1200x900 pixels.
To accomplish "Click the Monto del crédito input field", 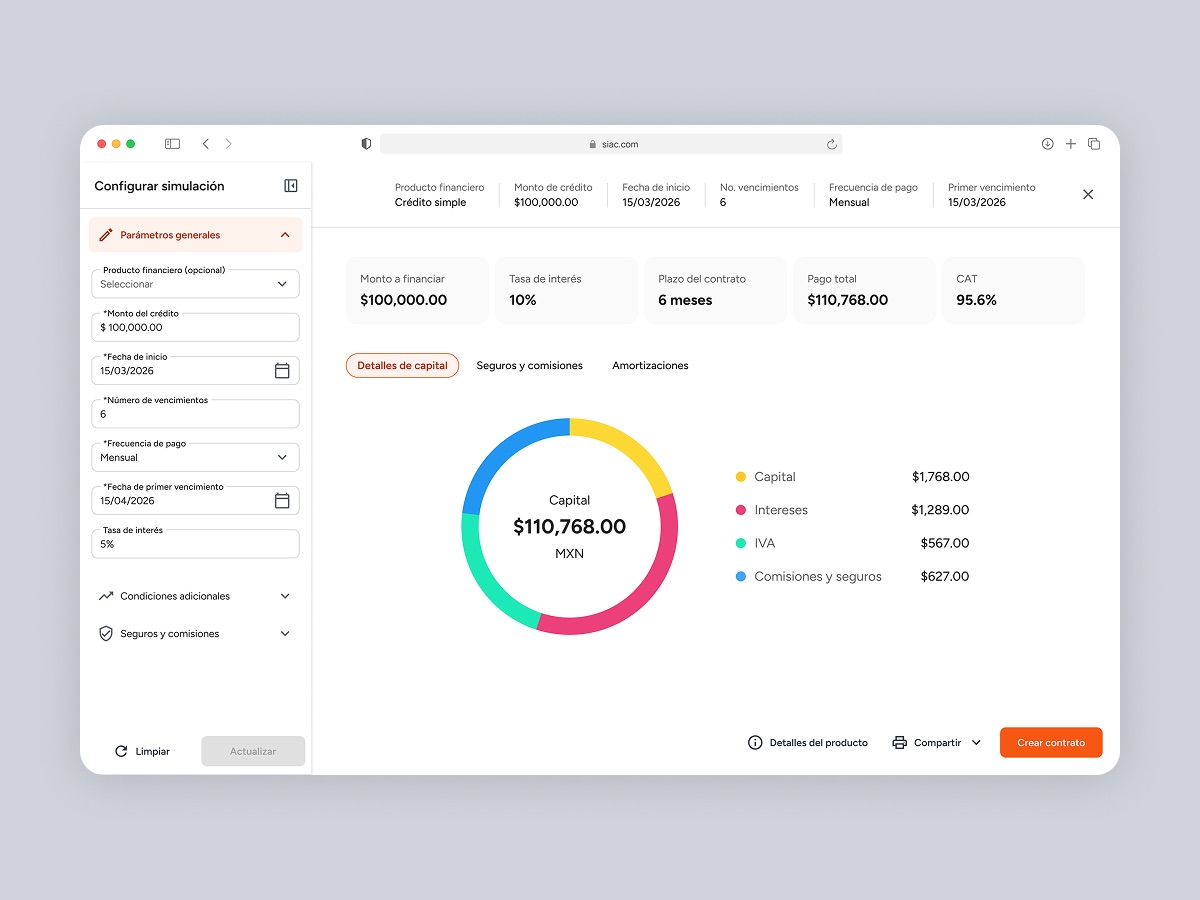I will 195,327.
